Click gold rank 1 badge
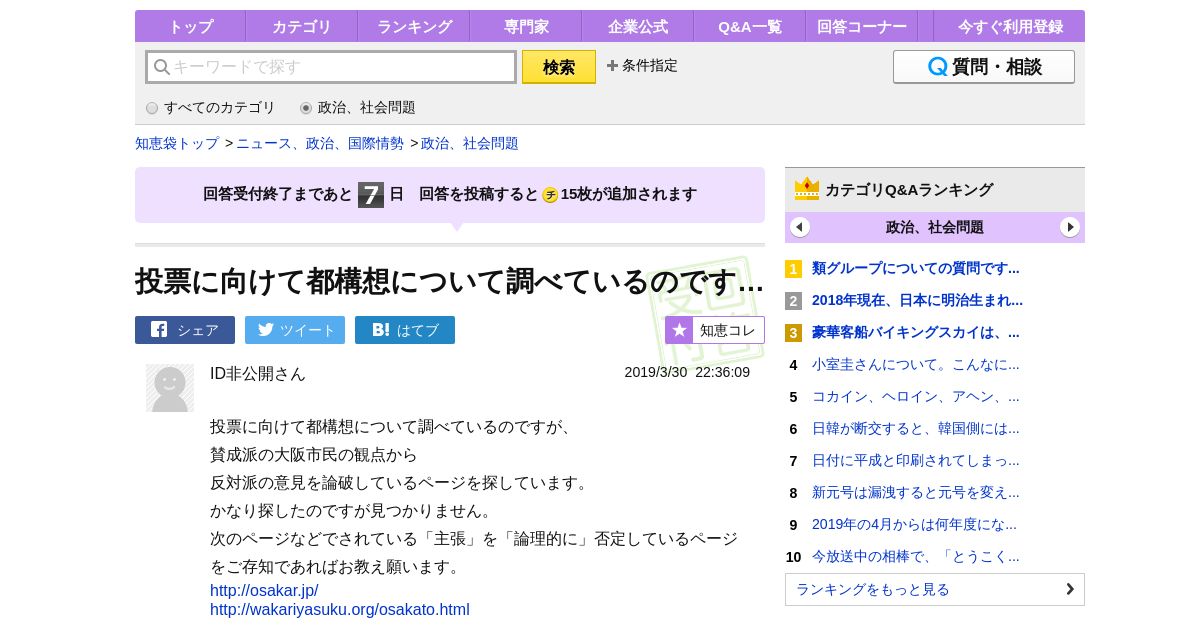 tap(793, 269)
